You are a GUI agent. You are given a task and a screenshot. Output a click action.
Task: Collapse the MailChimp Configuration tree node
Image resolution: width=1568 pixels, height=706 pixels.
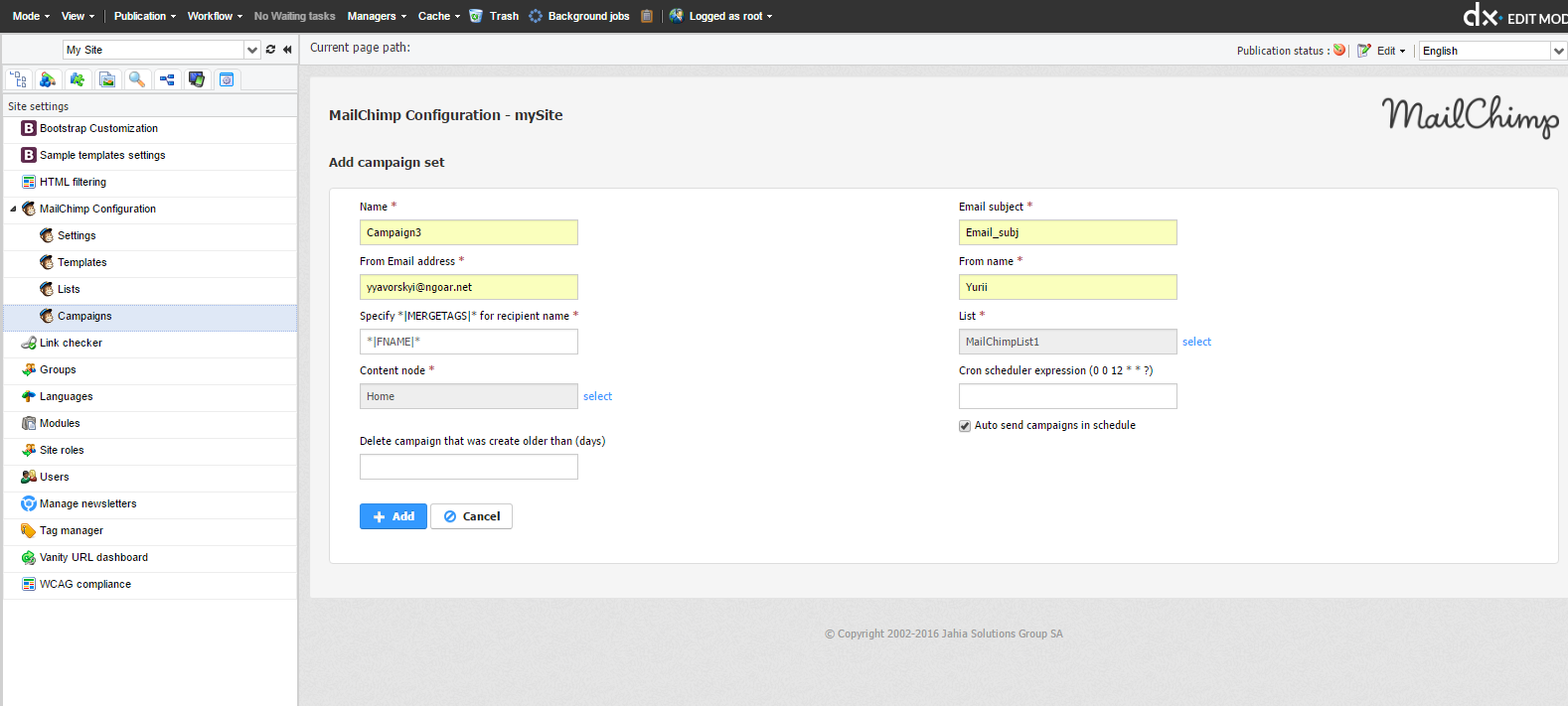click(13, 210)
